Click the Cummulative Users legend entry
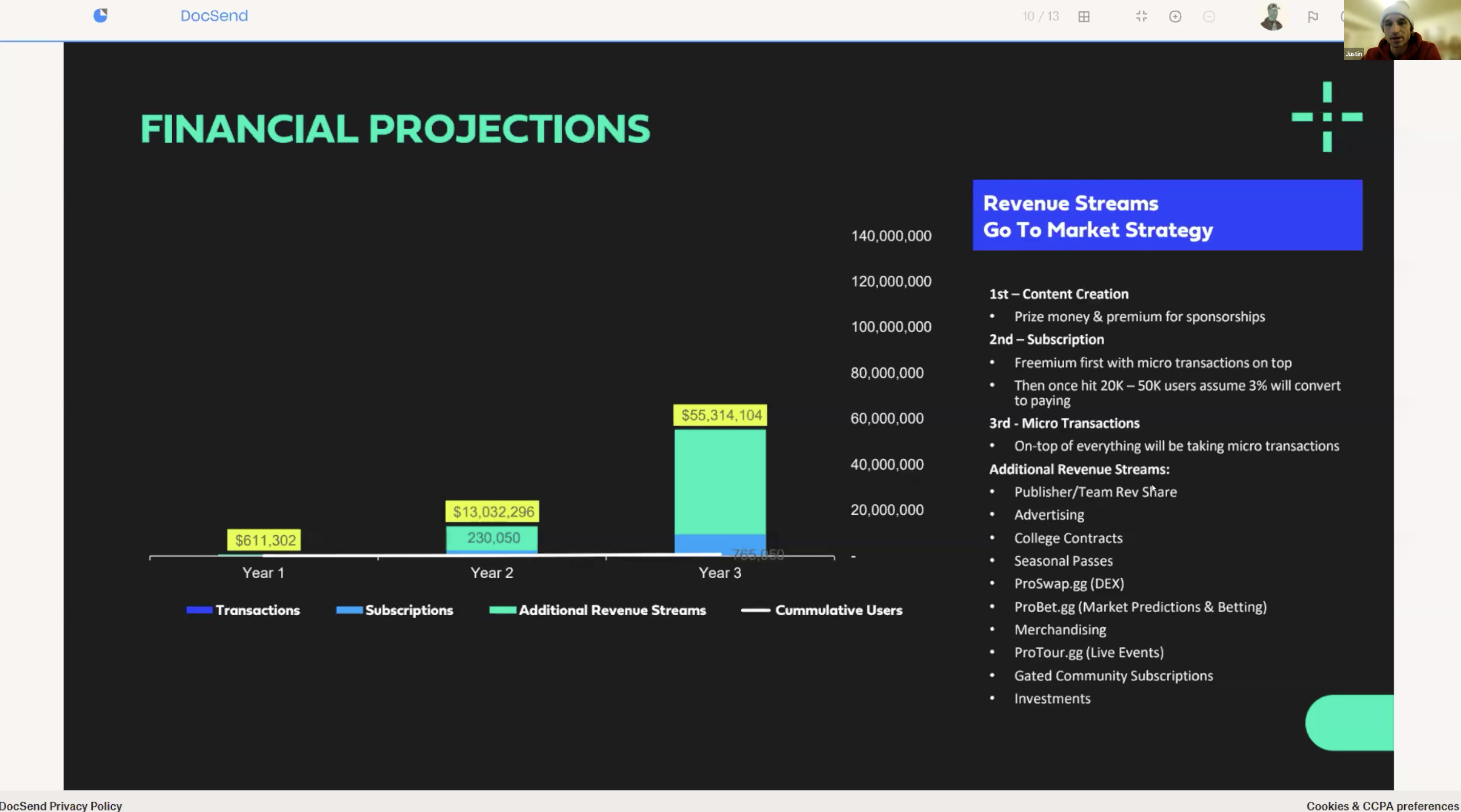This screenshot has width=1461, height=812. [822, 610]
